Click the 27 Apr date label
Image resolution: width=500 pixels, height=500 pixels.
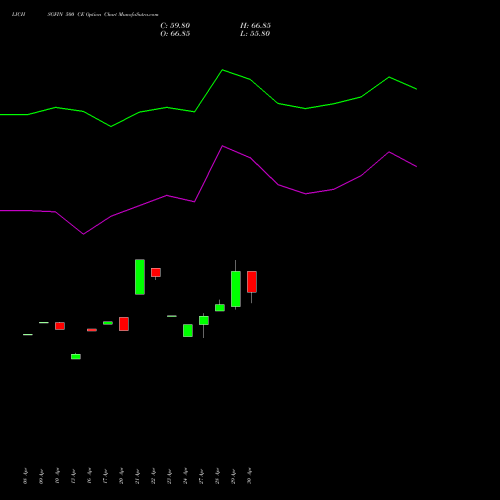pyautogui.click(x=202, y=476)
